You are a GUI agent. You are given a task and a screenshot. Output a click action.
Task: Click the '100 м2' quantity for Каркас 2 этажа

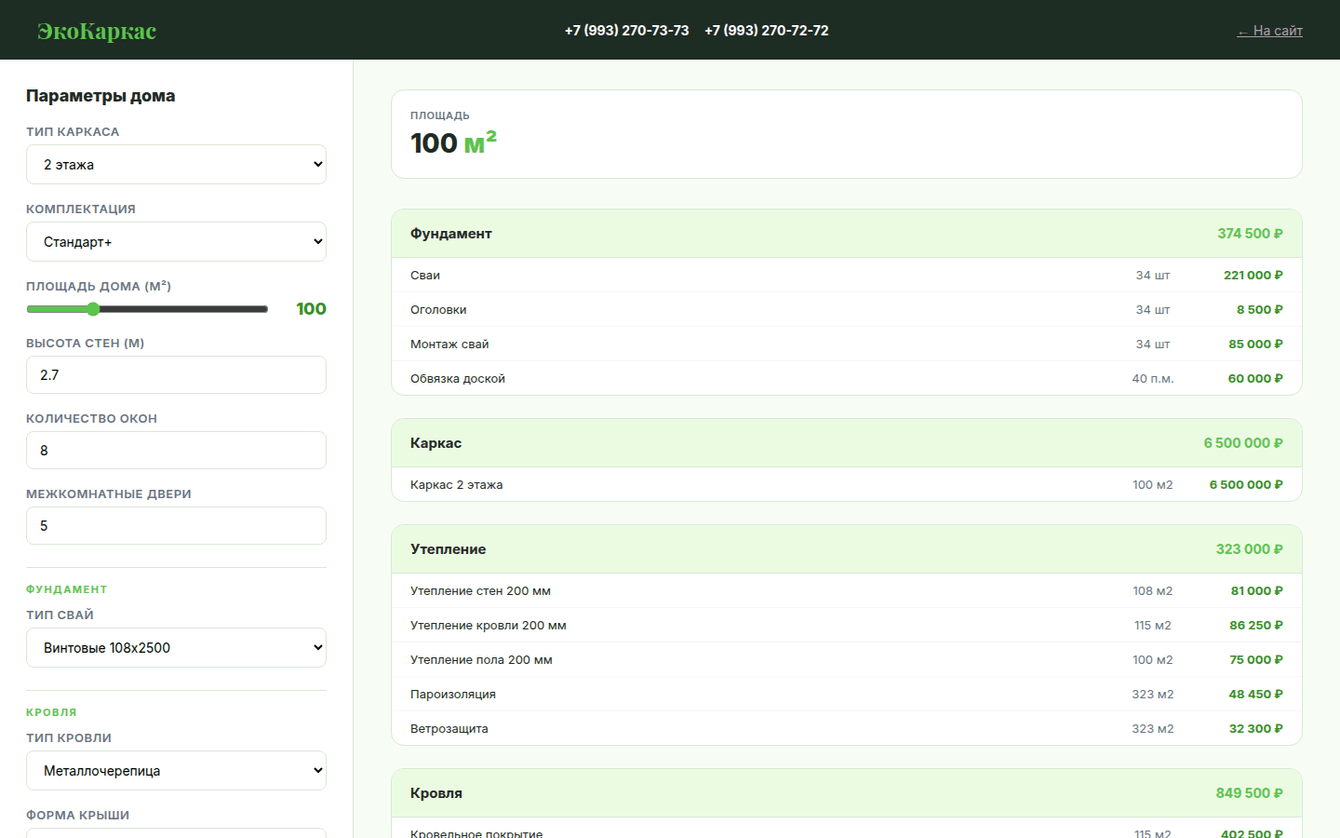(x=1153, y=485)
